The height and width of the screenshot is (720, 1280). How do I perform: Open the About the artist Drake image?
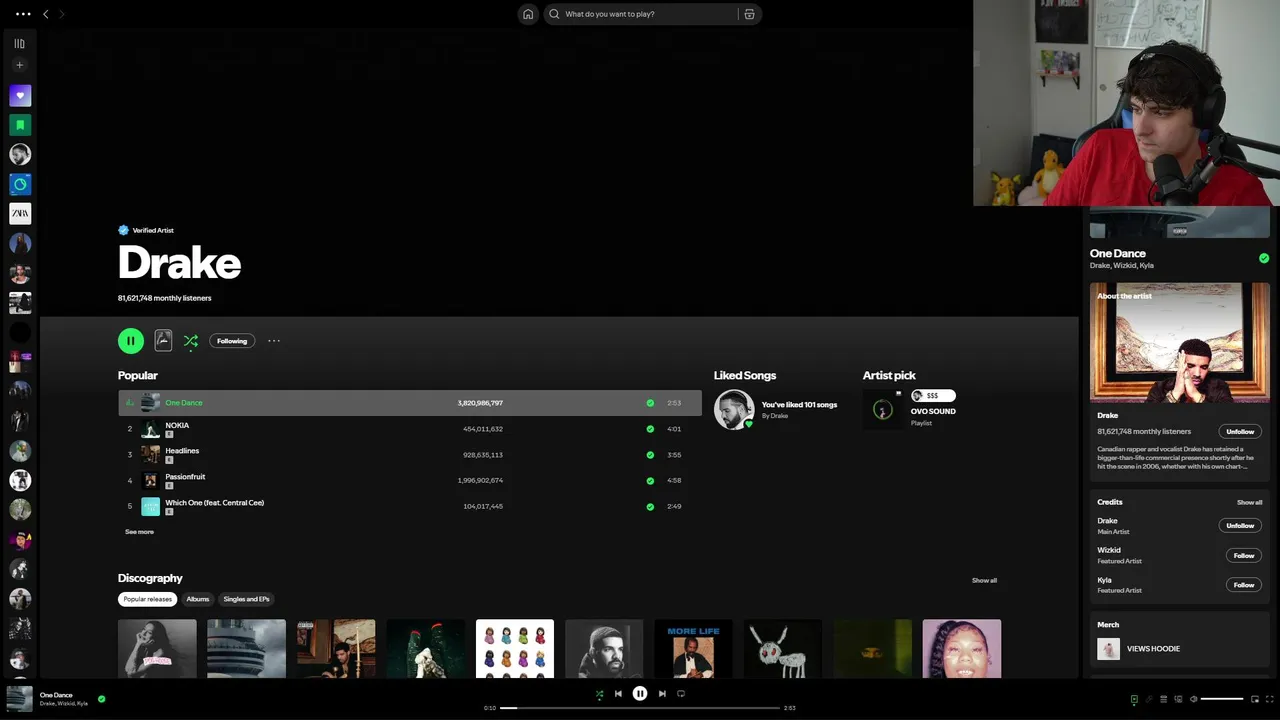click(x=1180, y=342)
